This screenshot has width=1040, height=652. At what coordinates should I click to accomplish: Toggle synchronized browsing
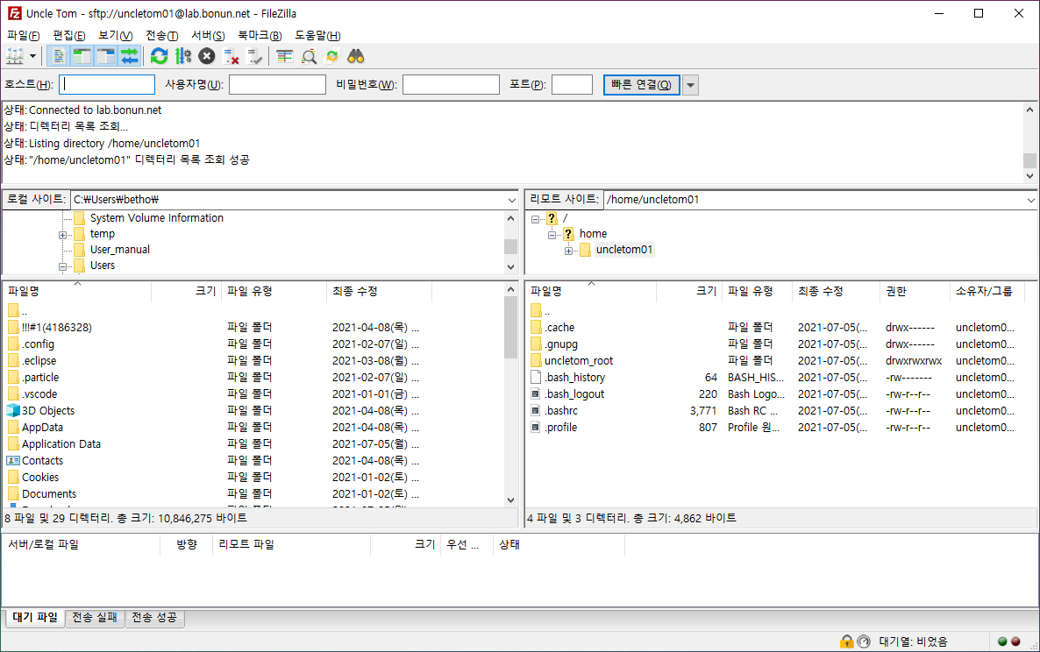tap(332, 56)
